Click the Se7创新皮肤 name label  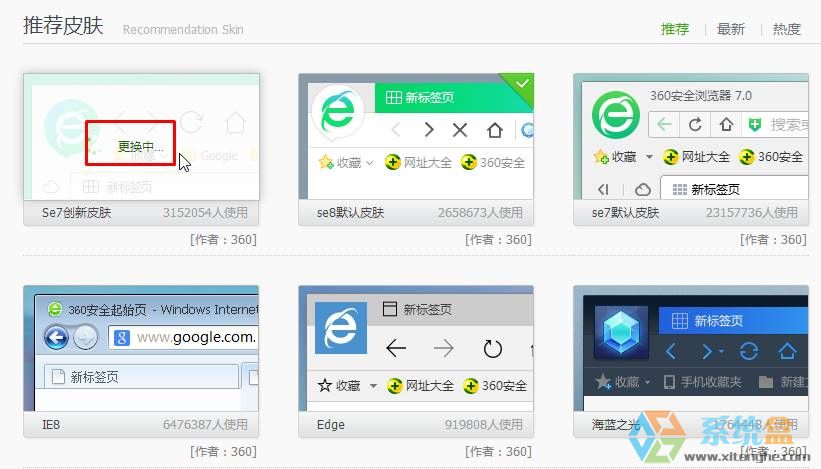tap(76, 213)
